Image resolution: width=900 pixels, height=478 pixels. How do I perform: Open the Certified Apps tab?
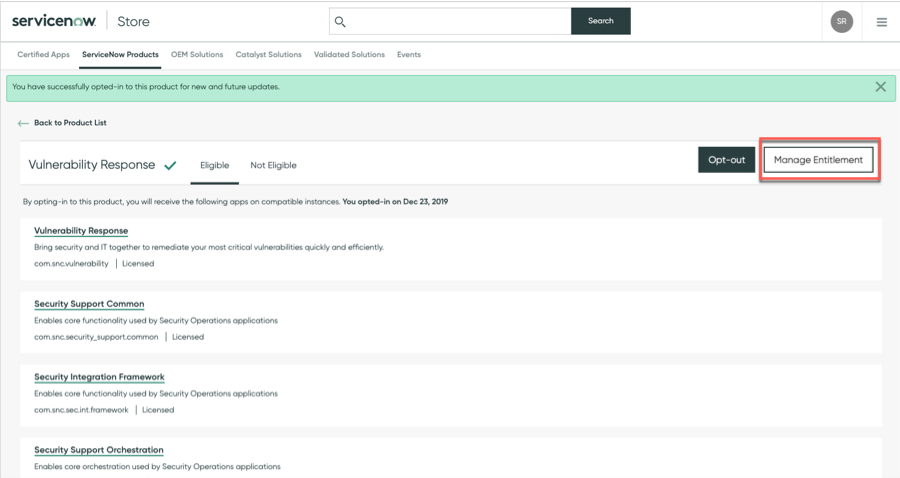coord(44,55)
